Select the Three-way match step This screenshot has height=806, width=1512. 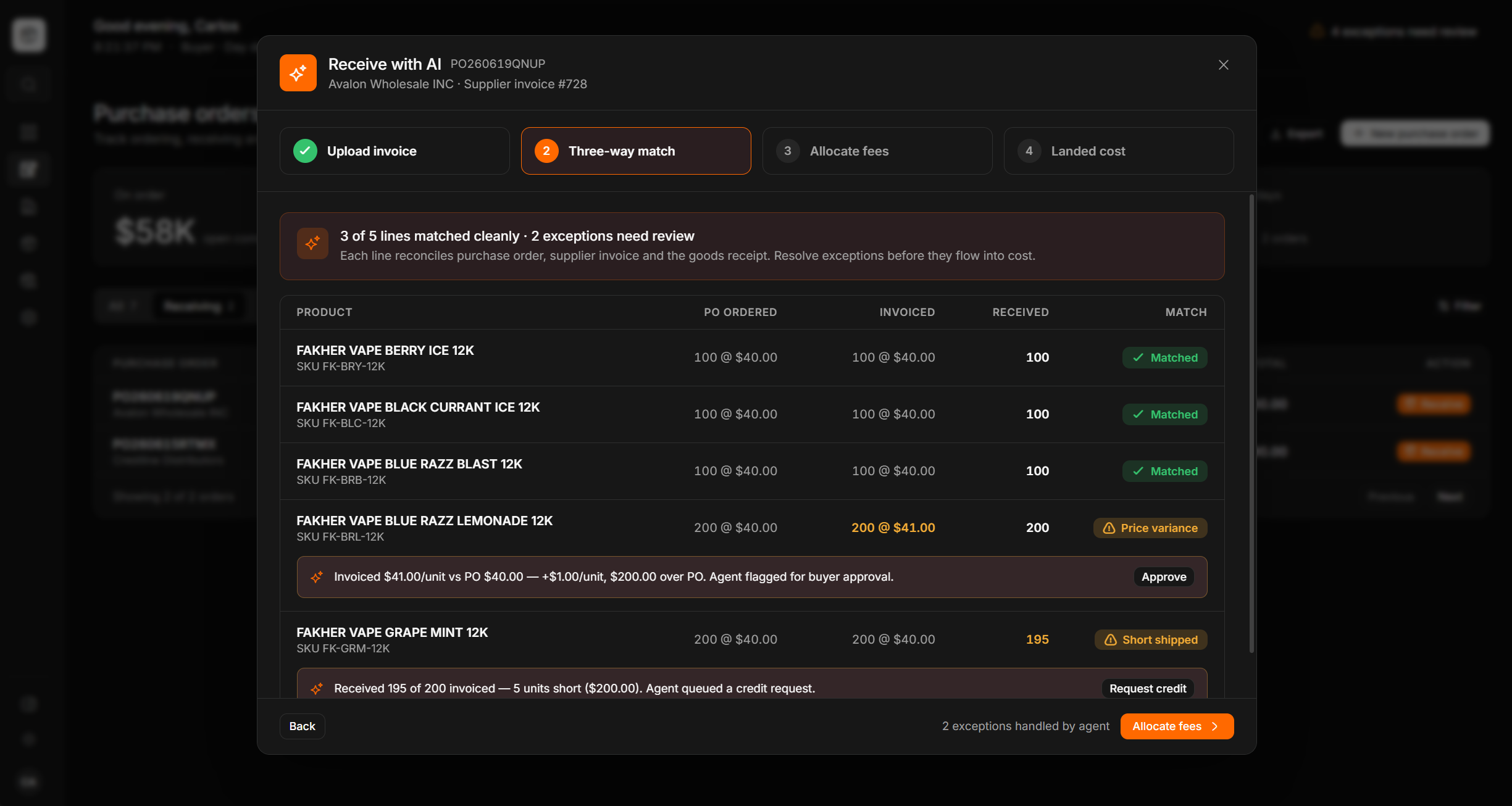click(636, 151)
